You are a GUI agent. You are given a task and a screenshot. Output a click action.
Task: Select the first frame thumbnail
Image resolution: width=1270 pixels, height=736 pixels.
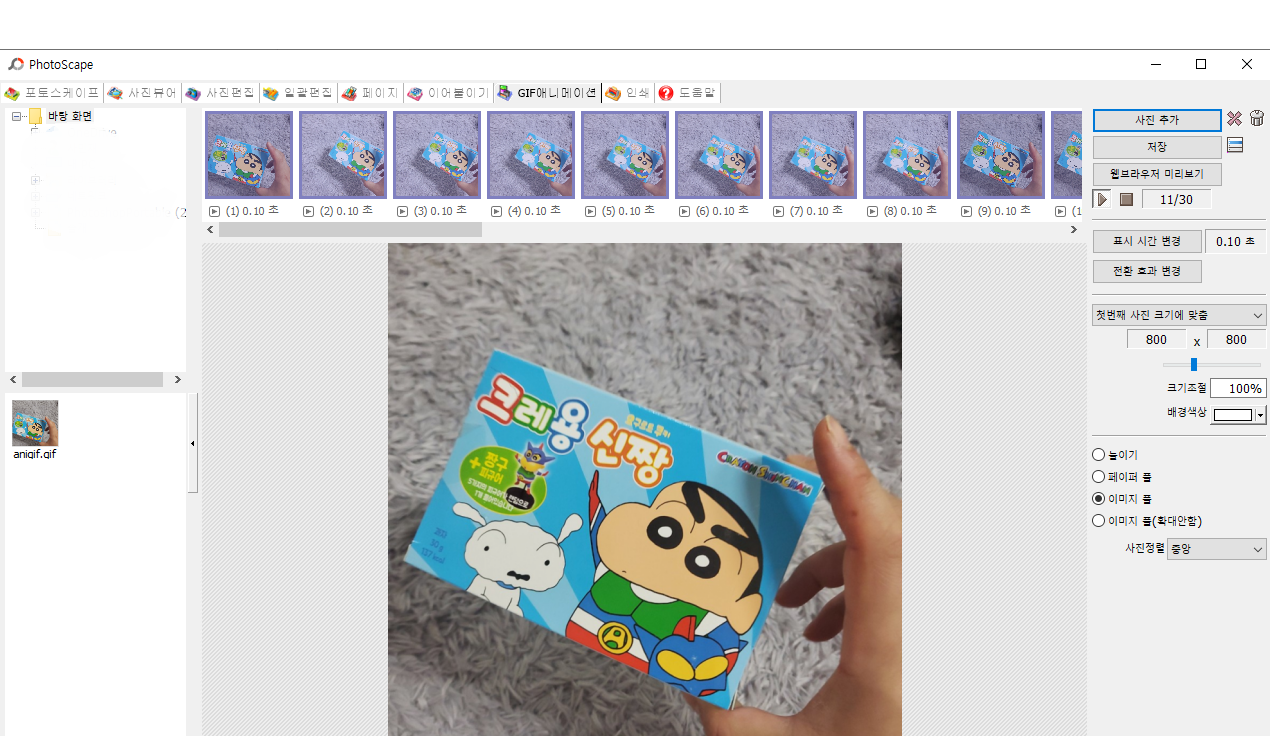tap(249, 155)
